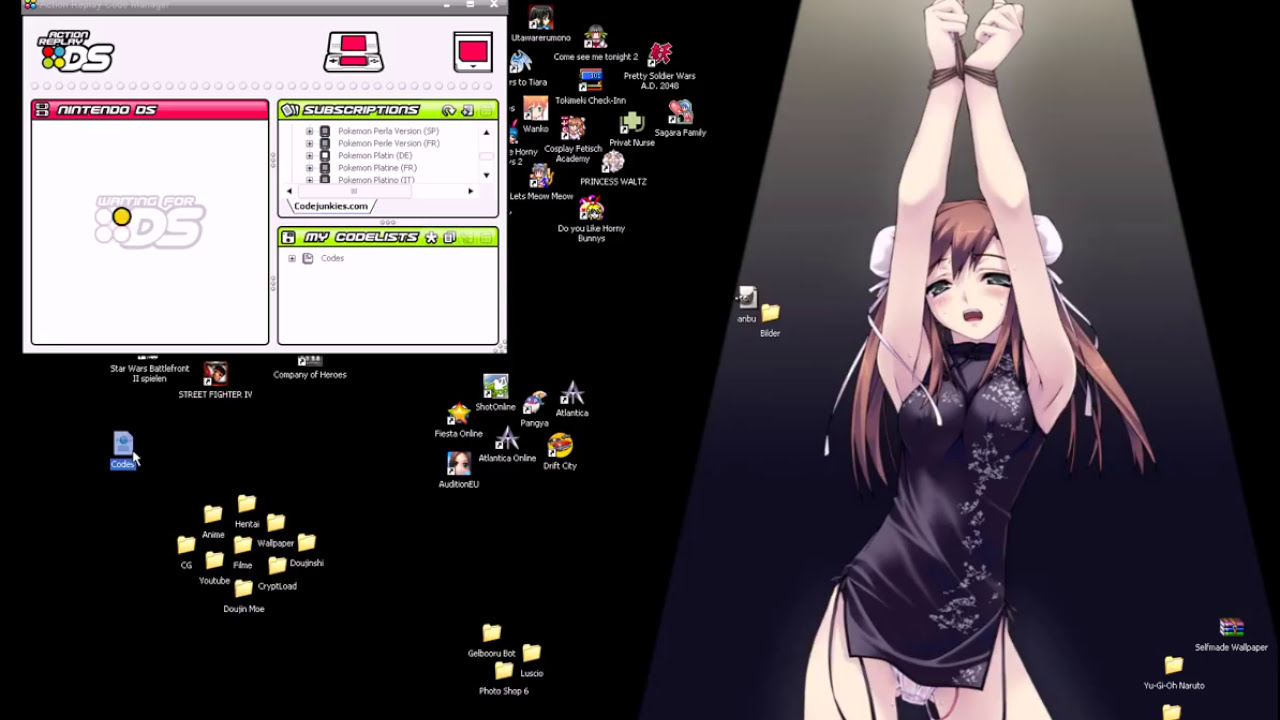Screen dimensions: 1280x720
Task: Click the Action Replay DS logo
Action: point(76,51)
